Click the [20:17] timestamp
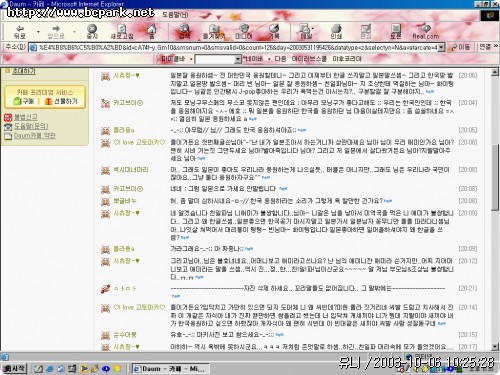The height and width of the screenshot is (375, 500). tap(468, 347)
